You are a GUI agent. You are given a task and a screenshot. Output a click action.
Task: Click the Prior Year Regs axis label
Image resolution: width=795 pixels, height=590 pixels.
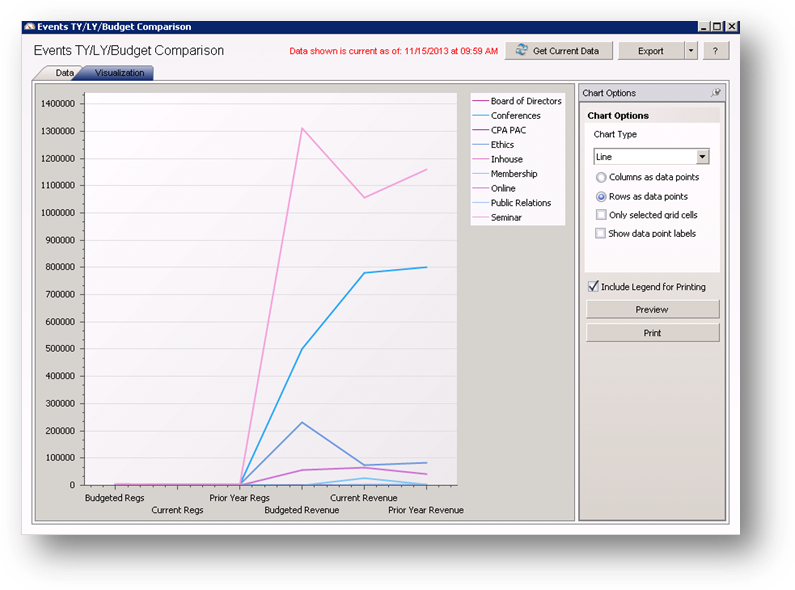point(239,498)
